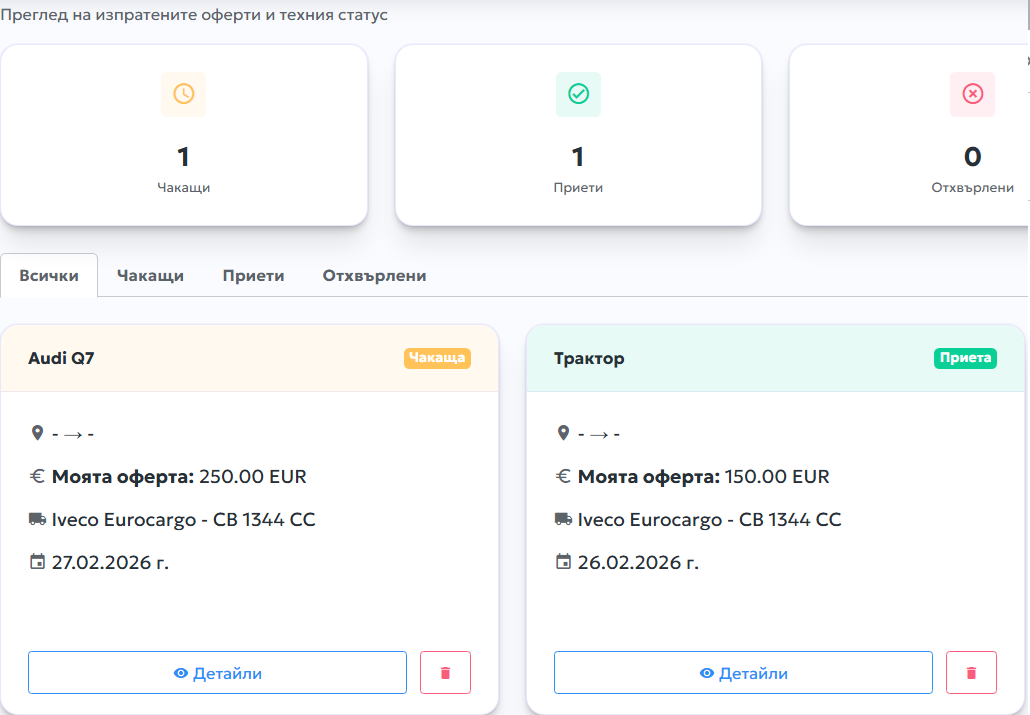The width and height of the screenshot is (1030, 715).
Task: Click the page subtitle about изпратените оферти
Action: tap(194, 14)
